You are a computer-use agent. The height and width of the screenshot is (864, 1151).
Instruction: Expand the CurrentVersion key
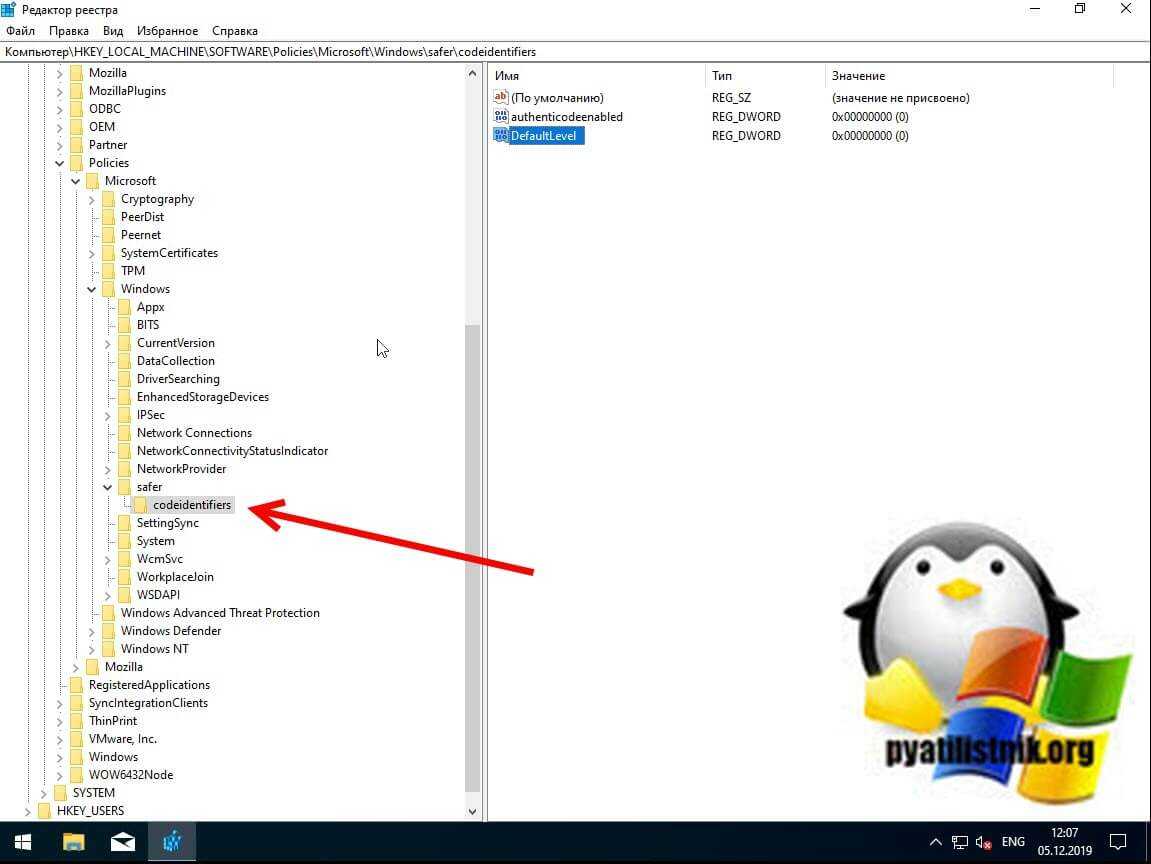pyautogui.click(x=108, y=343)
